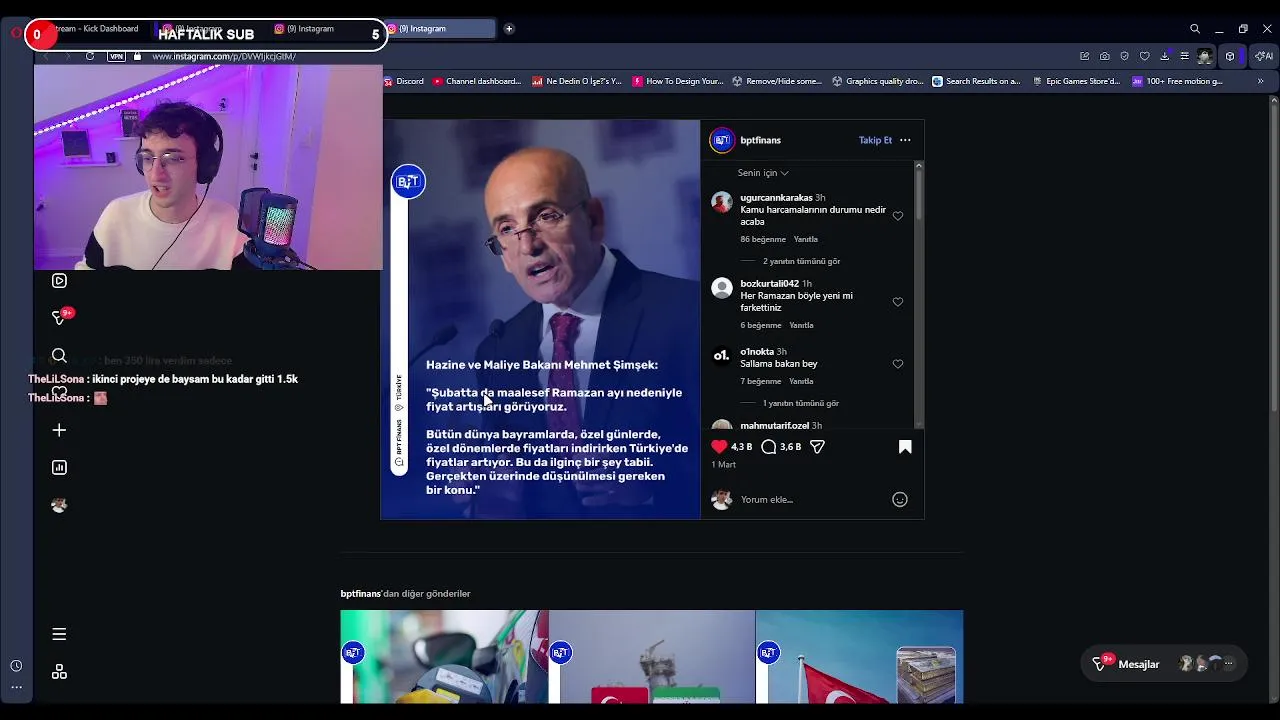Share the post with paper plane icon

click(817, 447)
